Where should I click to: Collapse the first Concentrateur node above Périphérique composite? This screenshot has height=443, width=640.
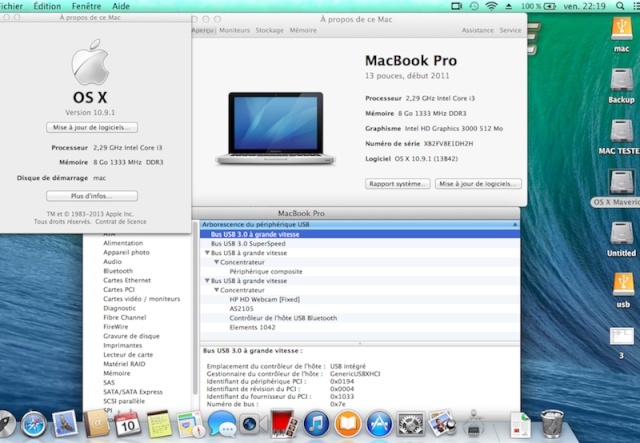pyautogui.click(x=217, y=262)
